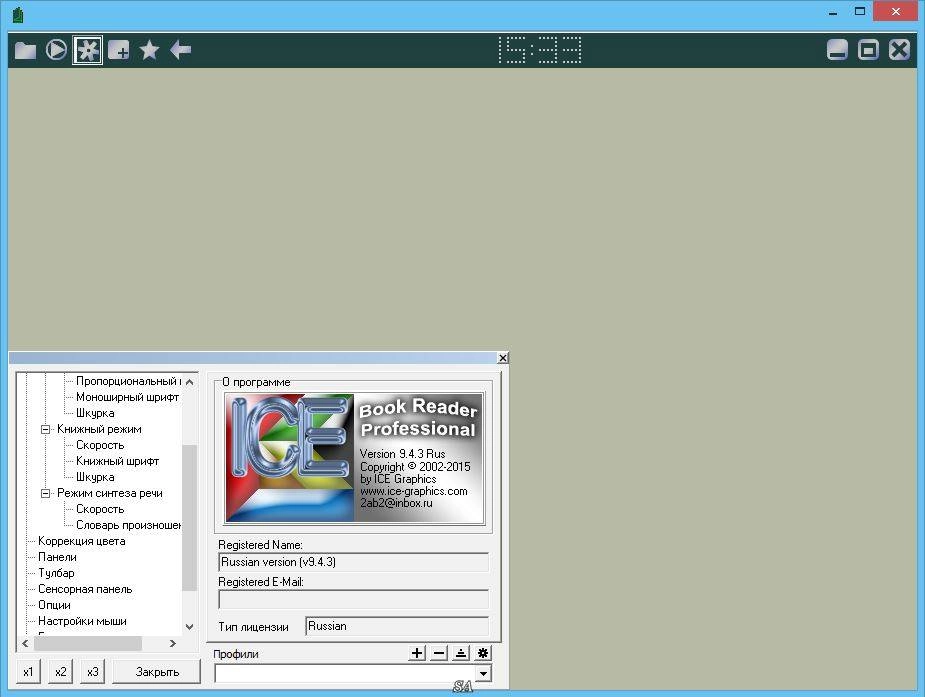Image resolution: width=925 pixels, height=697 pixels.
Task: Open a book with the folder icon
Action: click(25, 50)
